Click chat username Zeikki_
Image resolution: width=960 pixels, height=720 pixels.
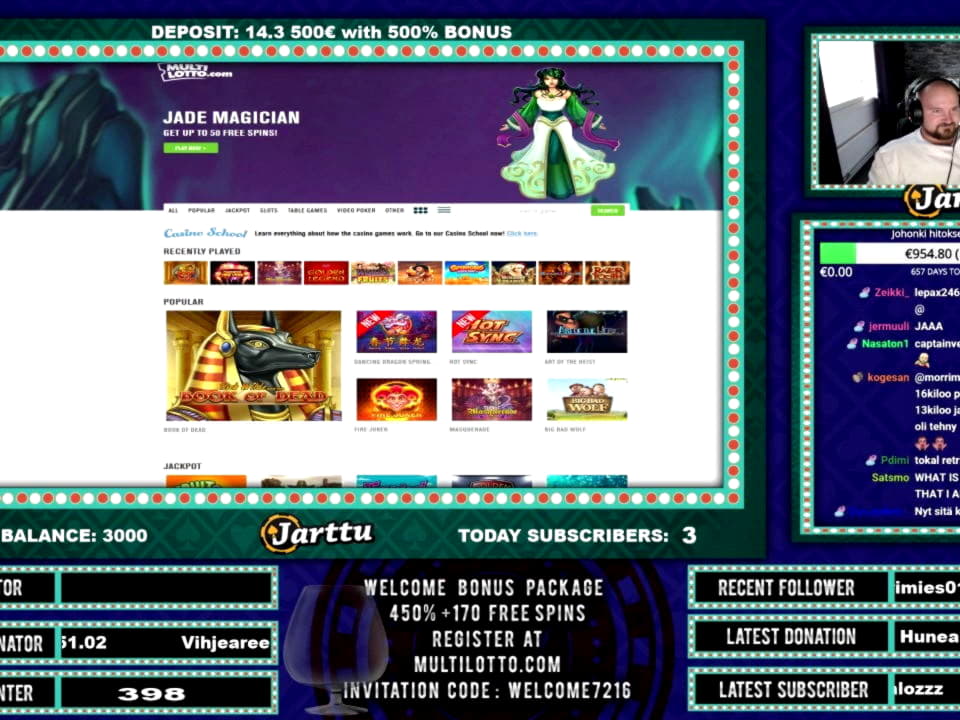pyautogui.click(x=891, y=293)
